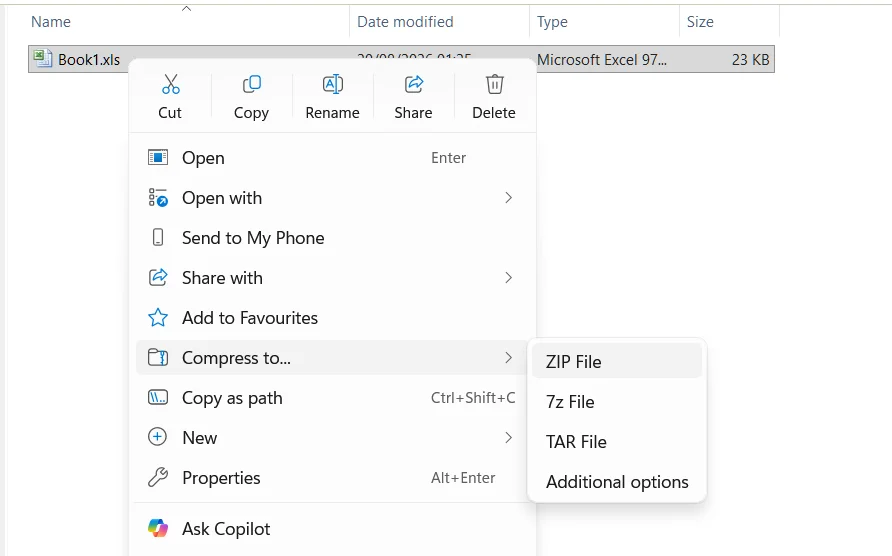Expand the Open with submenu arrow
This screenshot has width=892, height=556.
tap(509, 197)
